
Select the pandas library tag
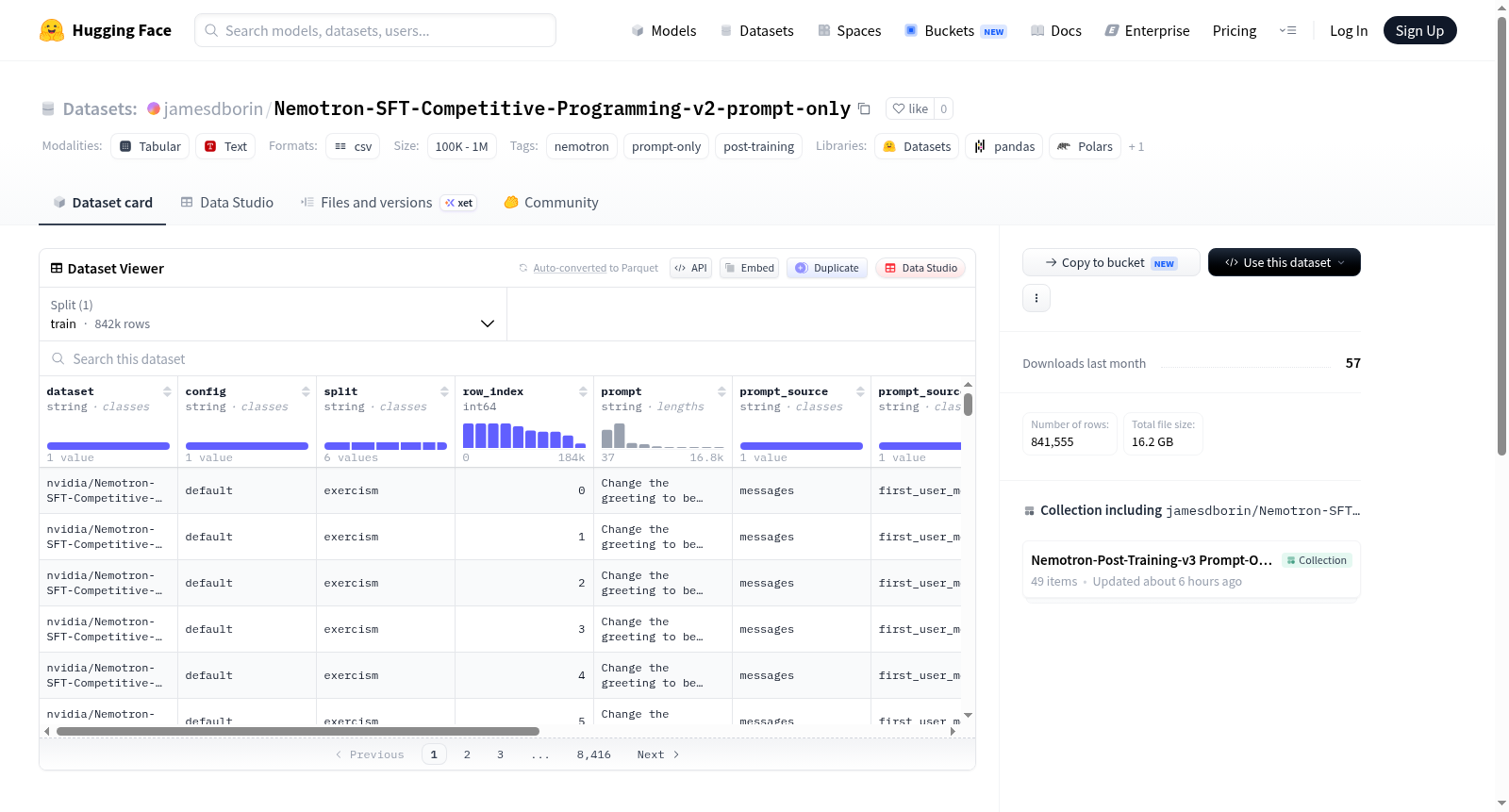[1003, 146]
